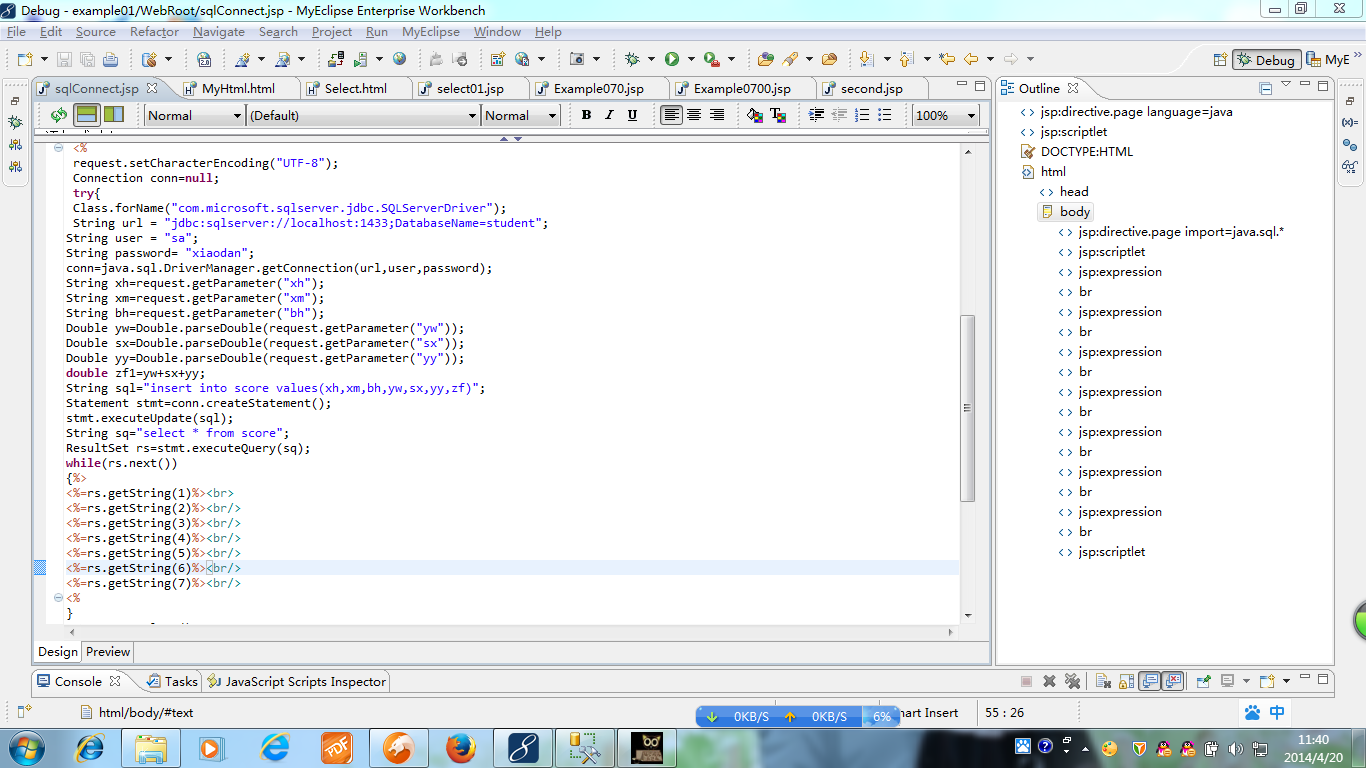
Task: Click the green refresh icon in editor toolbar
Action: click(x=59, y=115)
